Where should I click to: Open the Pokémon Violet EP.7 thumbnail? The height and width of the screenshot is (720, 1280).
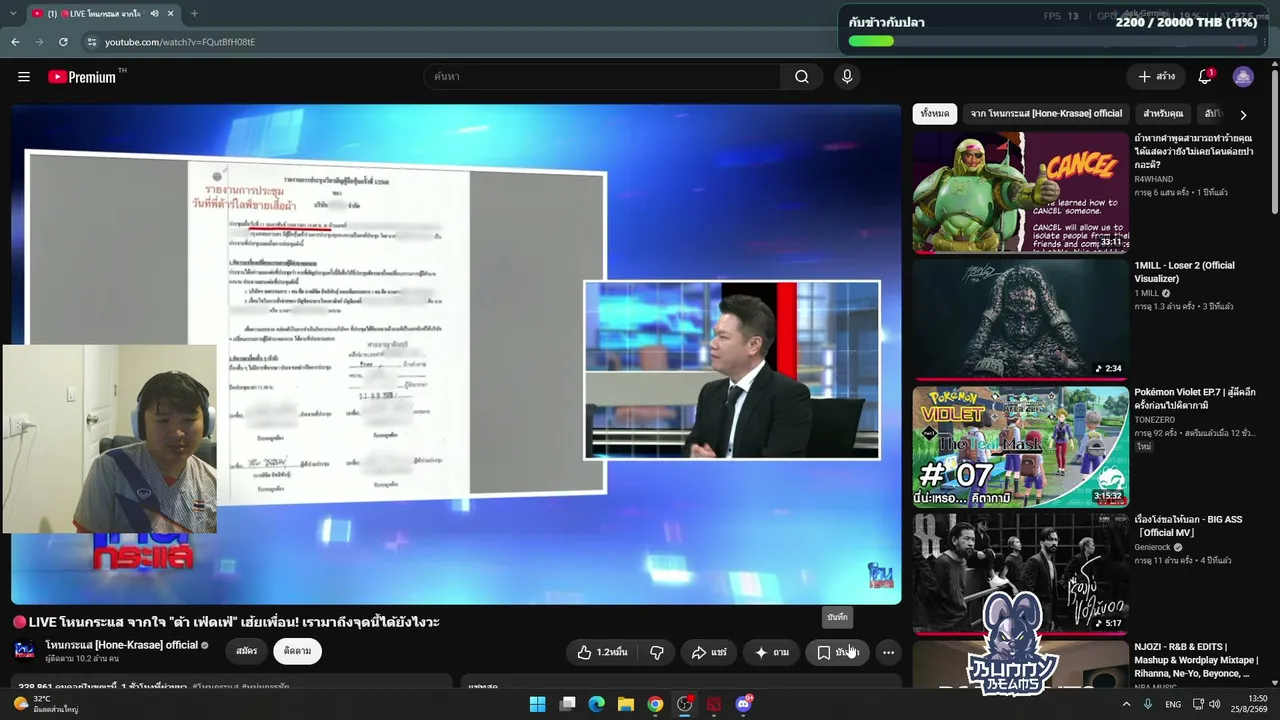pos(1020,446)
